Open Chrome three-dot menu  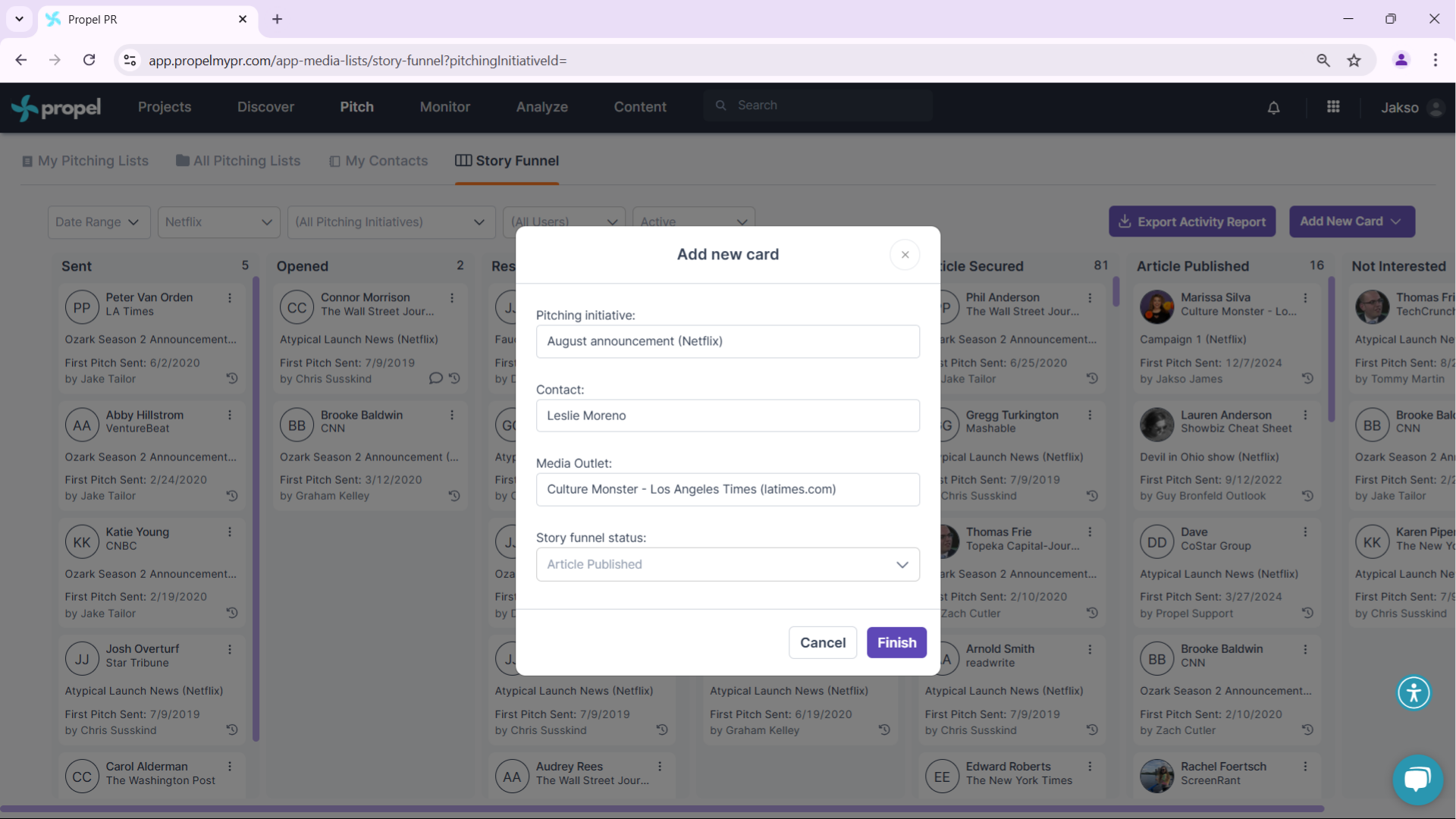(x=1436, y=60)
